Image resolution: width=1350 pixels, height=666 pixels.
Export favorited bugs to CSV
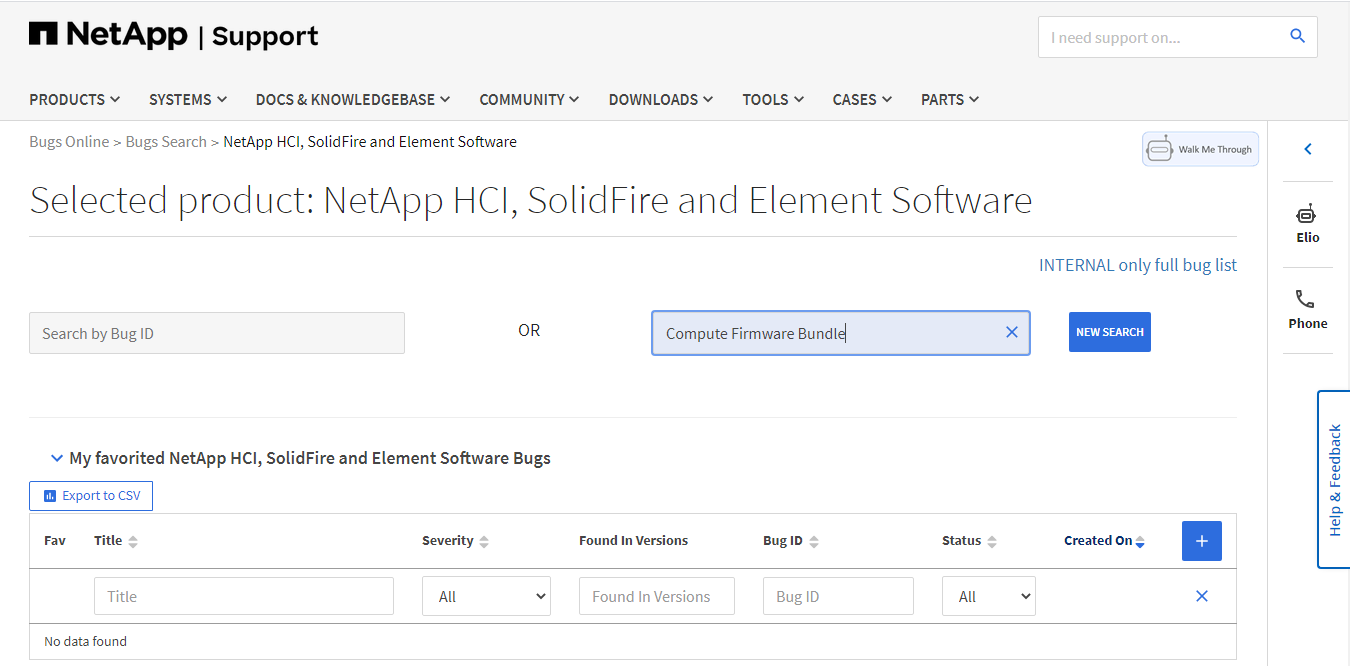pyautogui.click(x=91, y=496)
